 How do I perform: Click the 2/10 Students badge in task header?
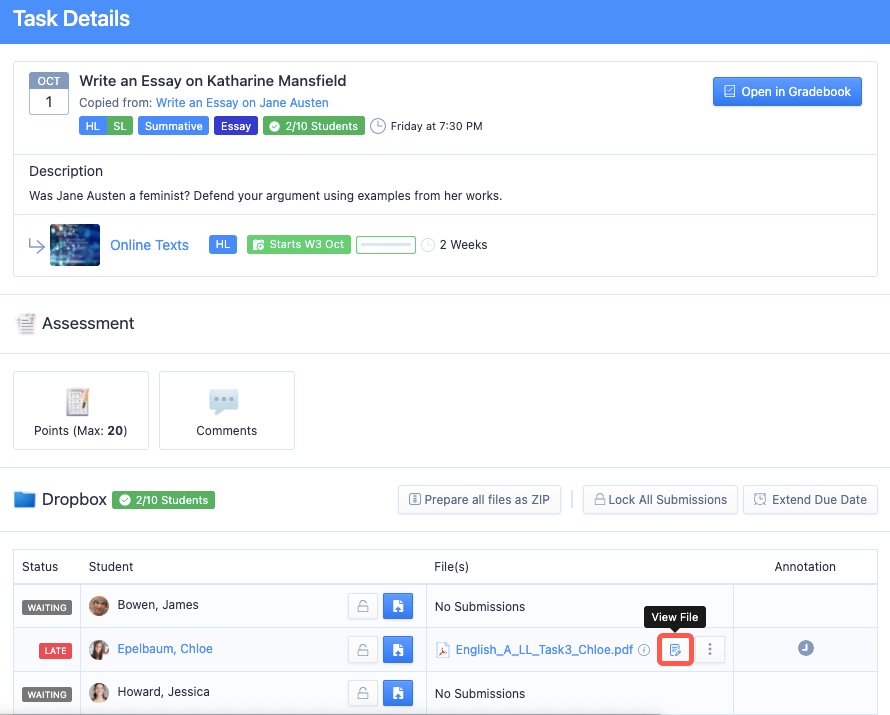click(x=314, y=126)
